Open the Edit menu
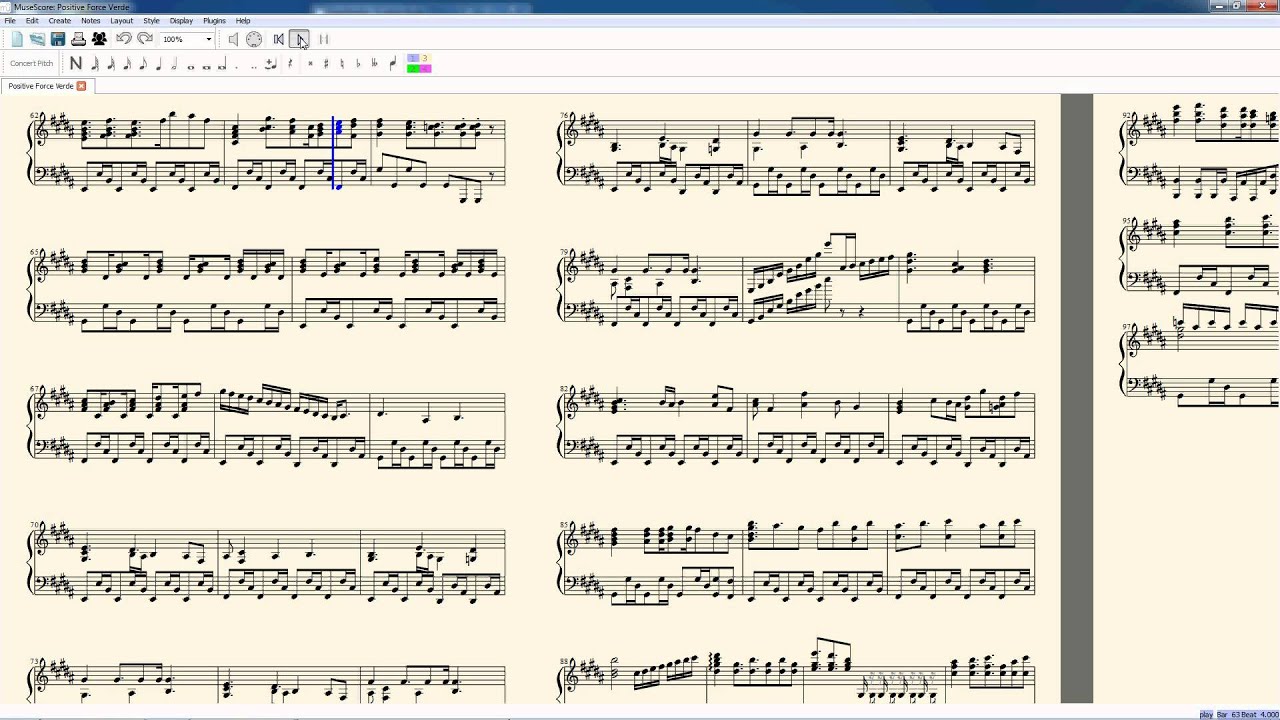 tap(32, 20)
